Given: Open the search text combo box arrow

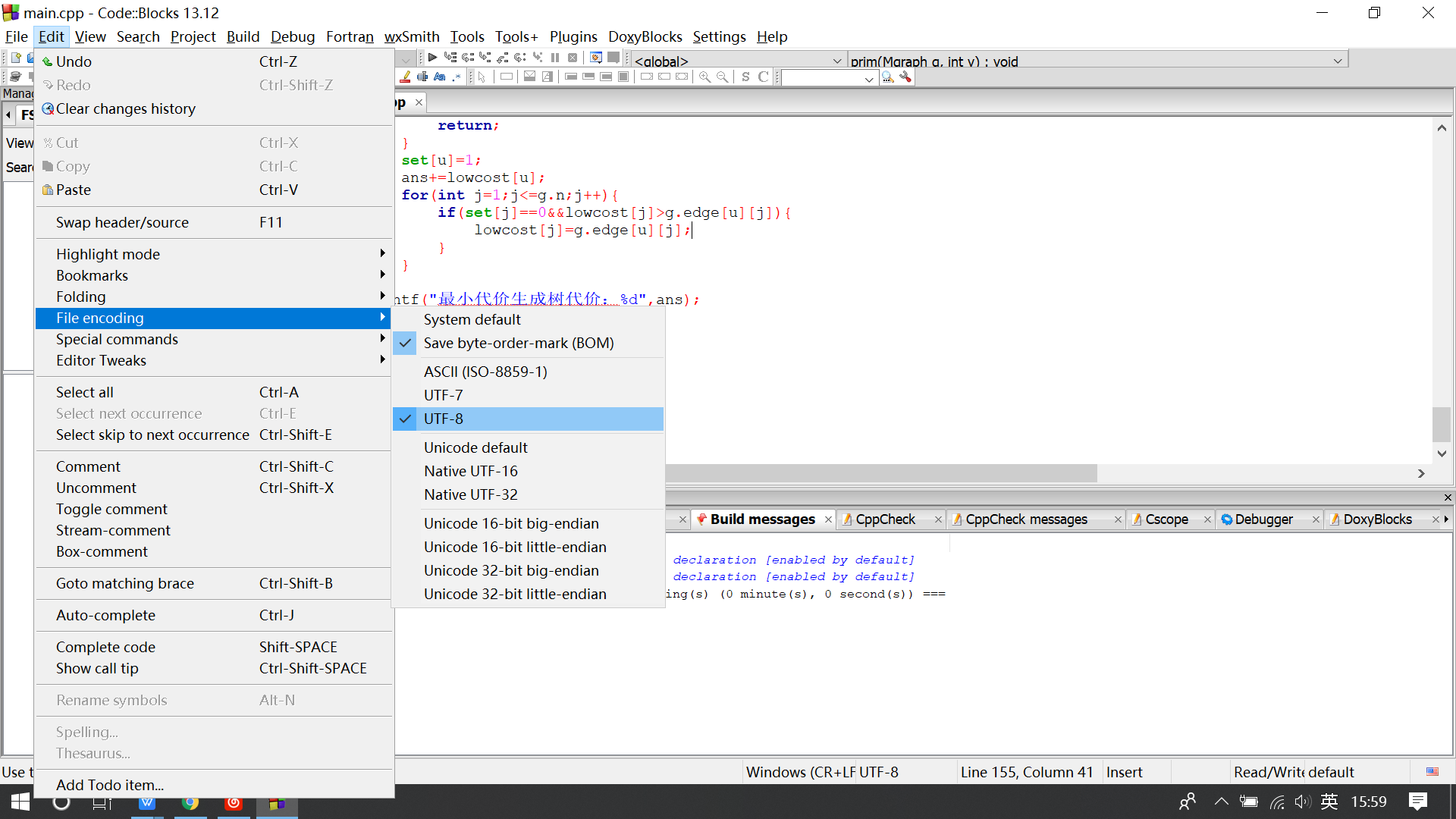Looking at the screenshot, I should click(869, 78).
